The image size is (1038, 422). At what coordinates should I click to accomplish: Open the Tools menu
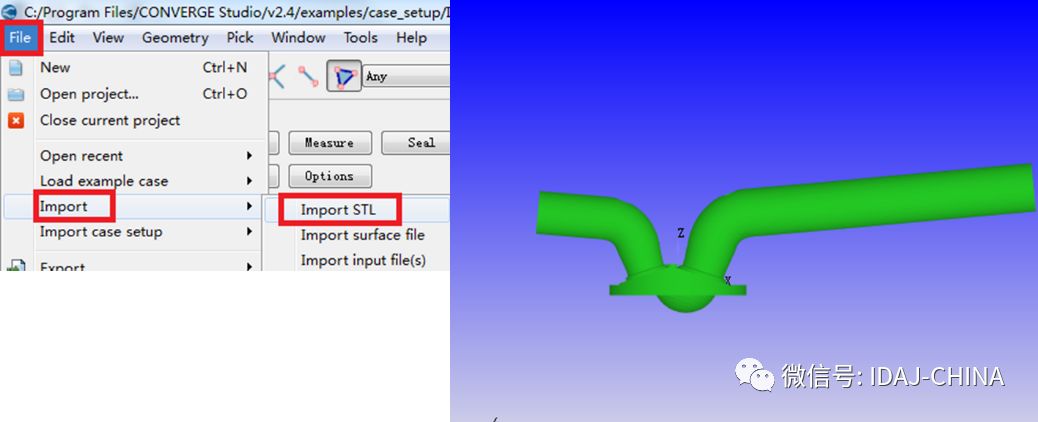tap(360, 38)
